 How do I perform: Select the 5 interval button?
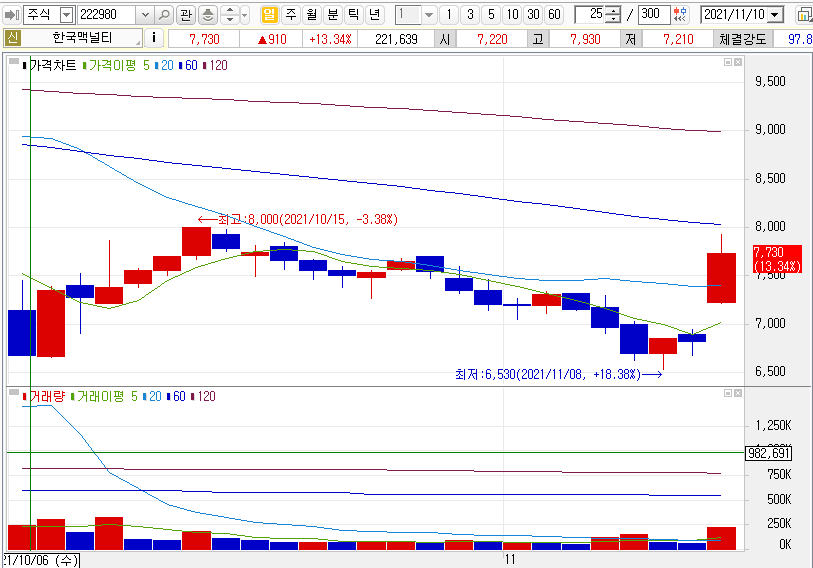coord(491,15)
